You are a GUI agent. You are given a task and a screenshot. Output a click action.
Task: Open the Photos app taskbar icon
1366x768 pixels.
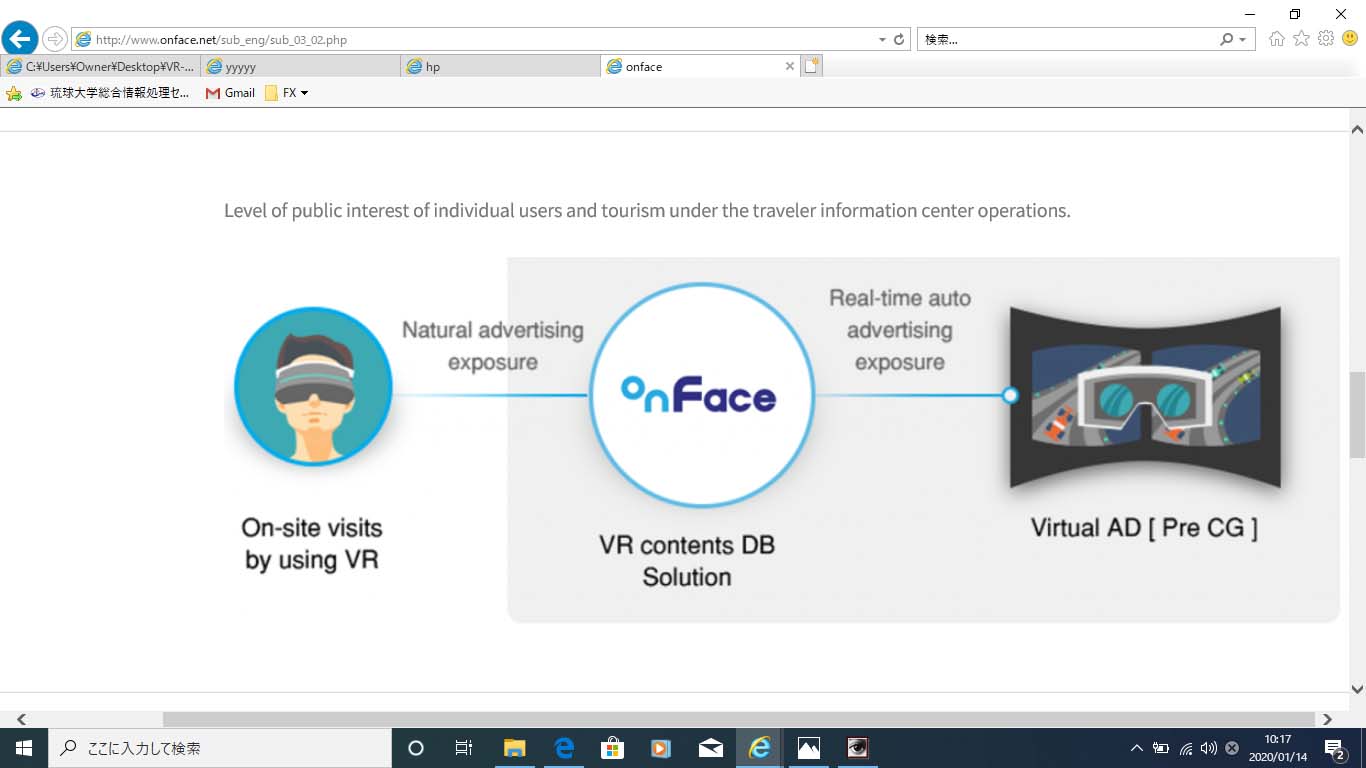coord(809,748)
